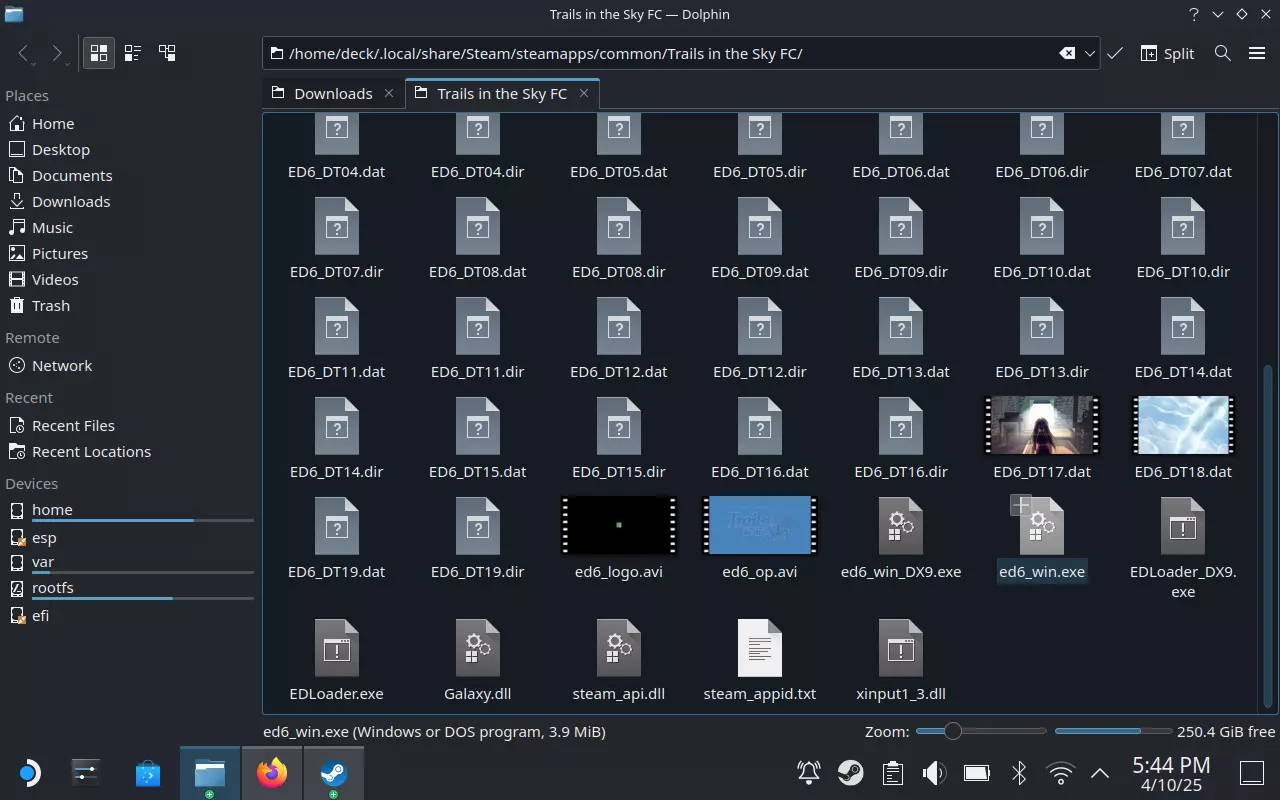Open the search tool
Screen dimensions: 1280x800
click(x=1222, y=53)
